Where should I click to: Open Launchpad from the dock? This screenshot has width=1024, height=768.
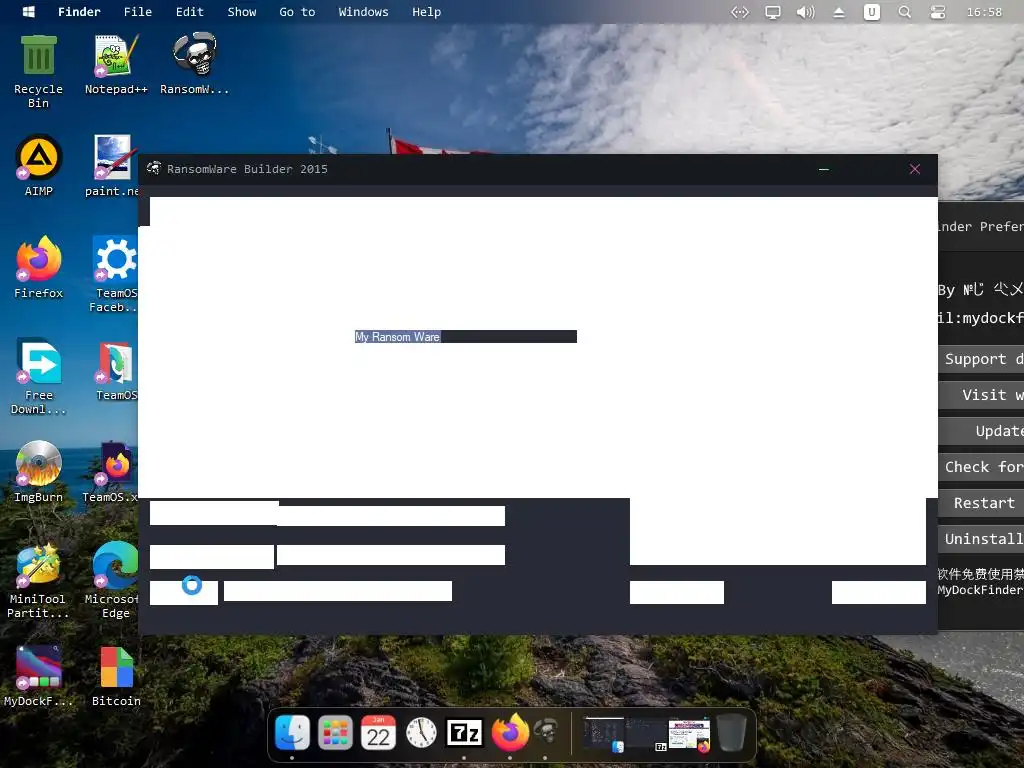coord(335,733)
